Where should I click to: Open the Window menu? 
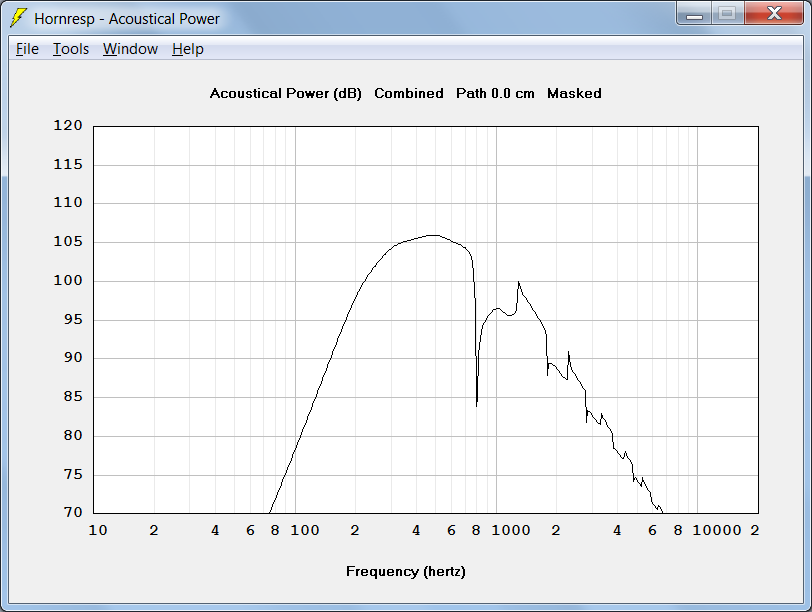click(130, 49)
